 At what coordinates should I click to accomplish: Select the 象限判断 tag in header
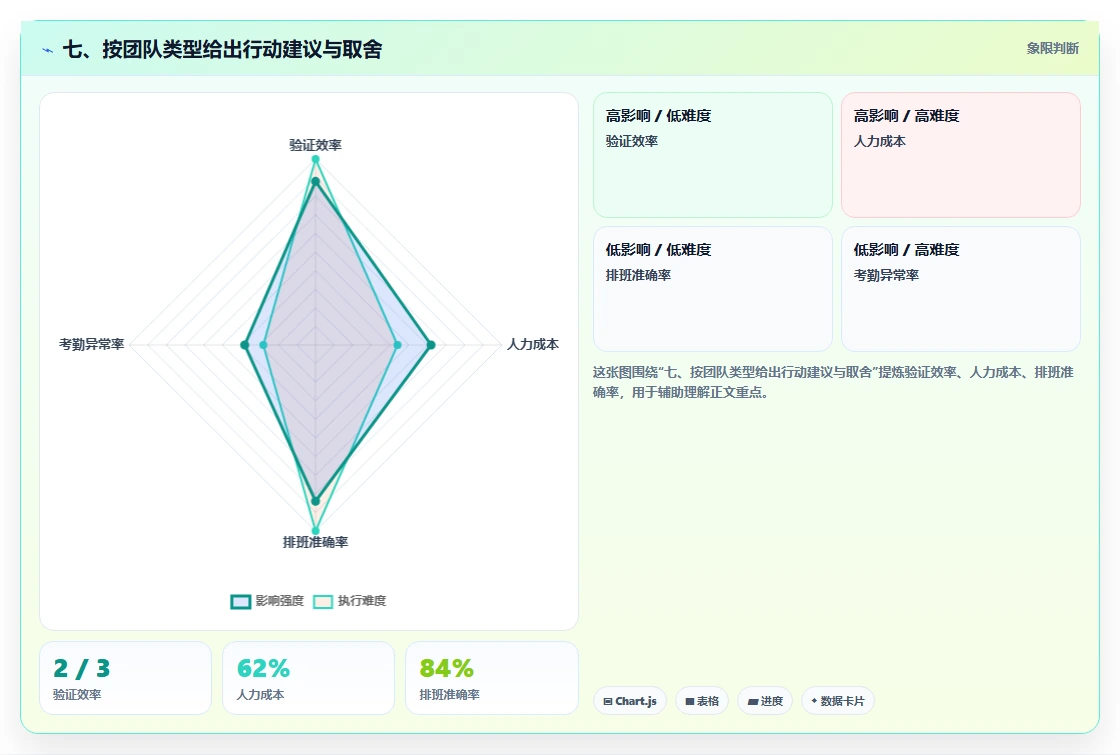tap(1053, 49)
